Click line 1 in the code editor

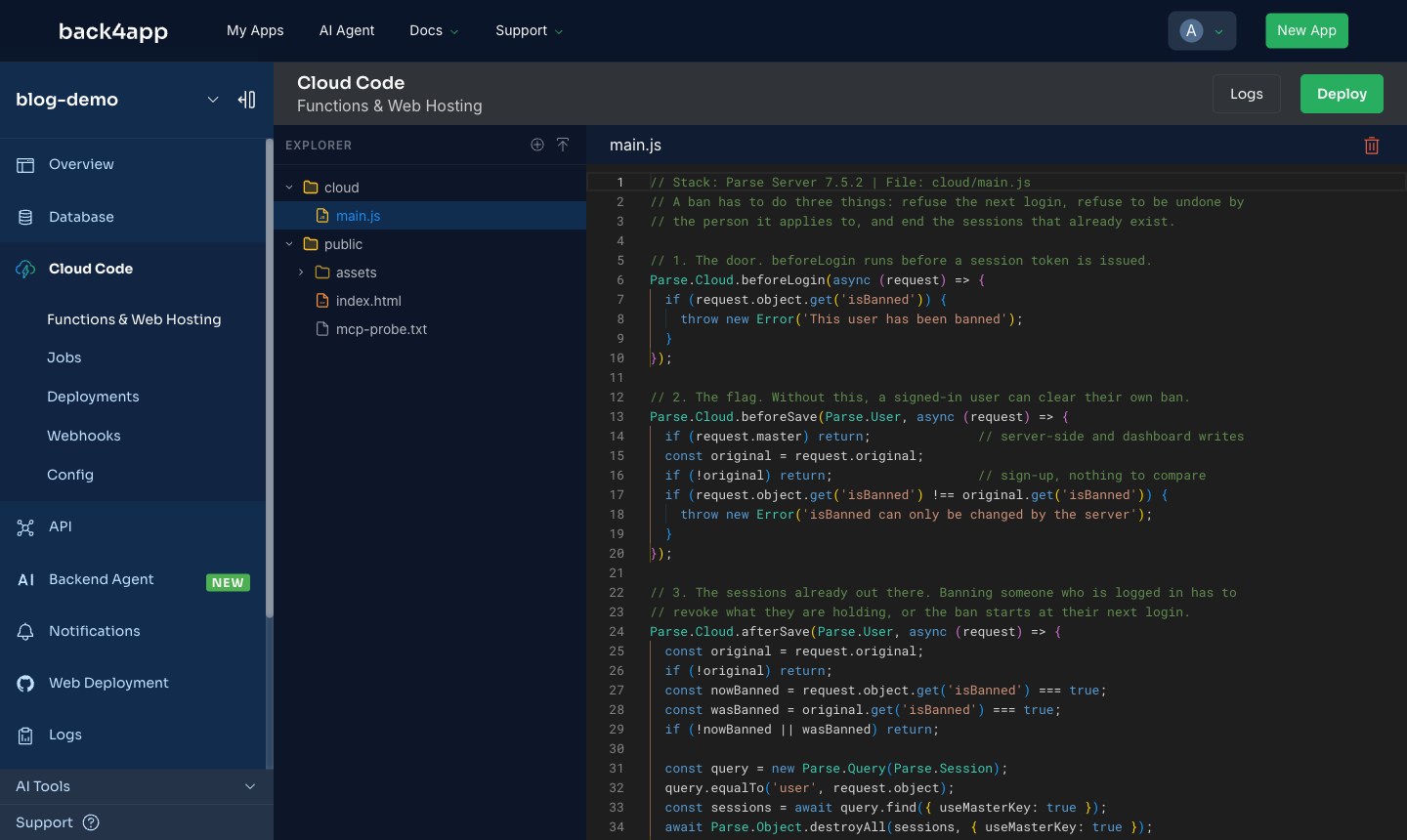tap(997, 183)
